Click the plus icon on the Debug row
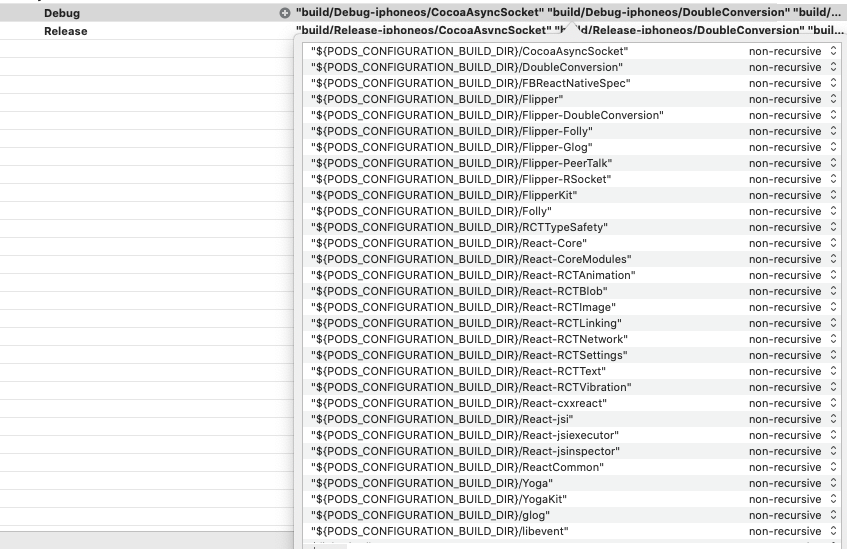The height and width of the screenshot is (549, 847). coord(285,13)
